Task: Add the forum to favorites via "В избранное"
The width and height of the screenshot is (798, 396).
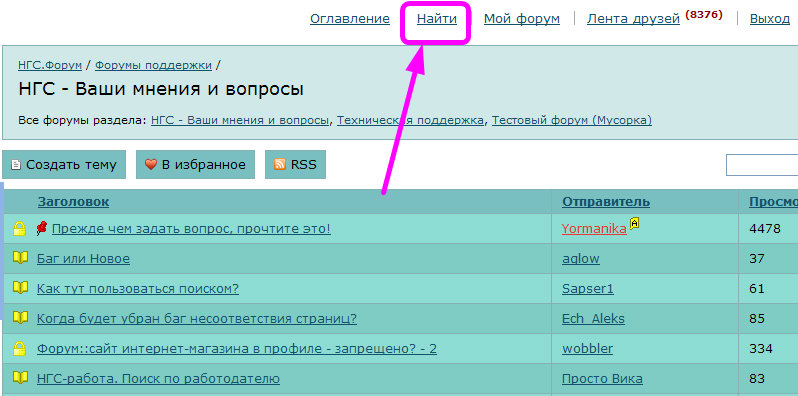Action: pos(195,164)
